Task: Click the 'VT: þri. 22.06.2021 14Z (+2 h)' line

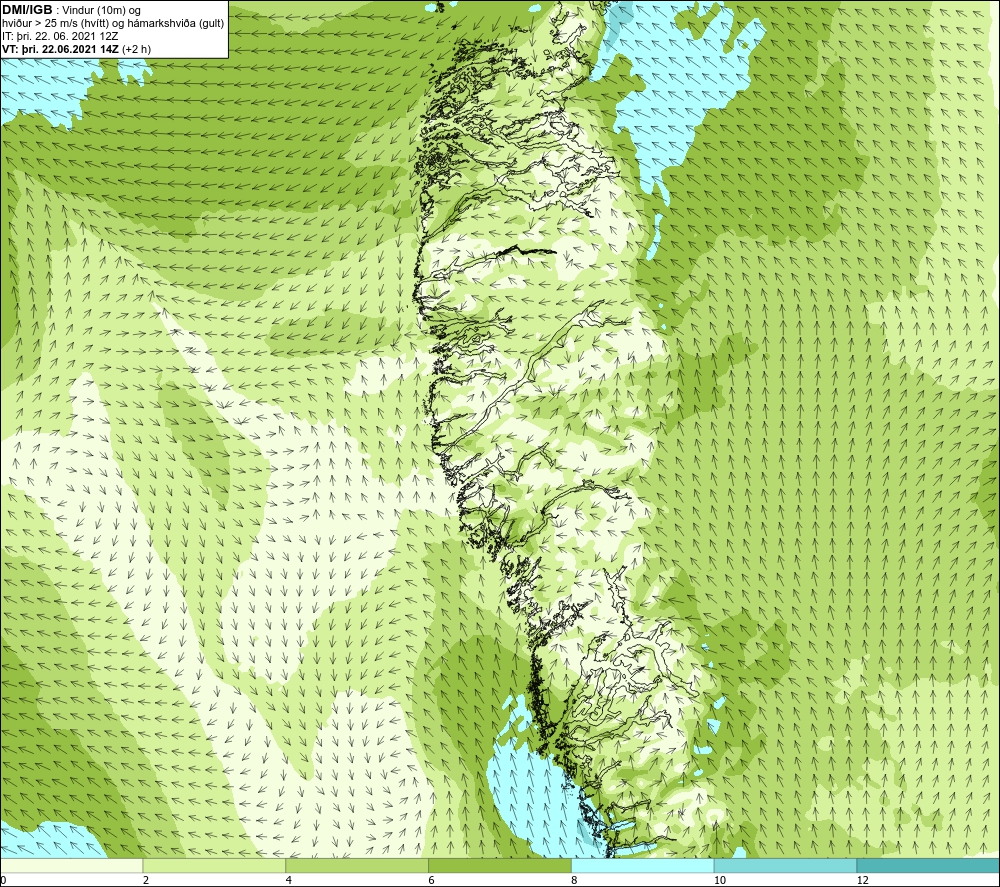Action: tap(77, 49)
